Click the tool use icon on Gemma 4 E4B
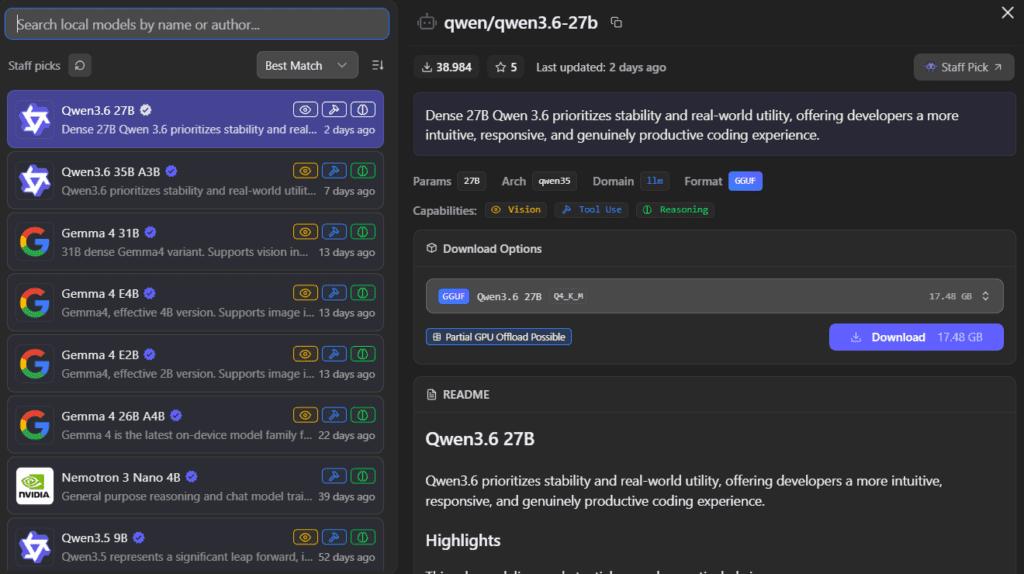 (x=334, y=293)
